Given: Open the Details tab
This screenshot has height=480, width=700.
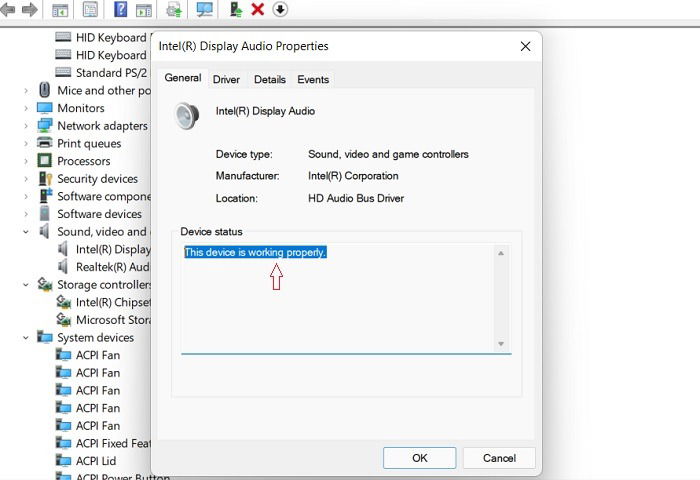Looking at the screenshot, I should pos(270,79).
